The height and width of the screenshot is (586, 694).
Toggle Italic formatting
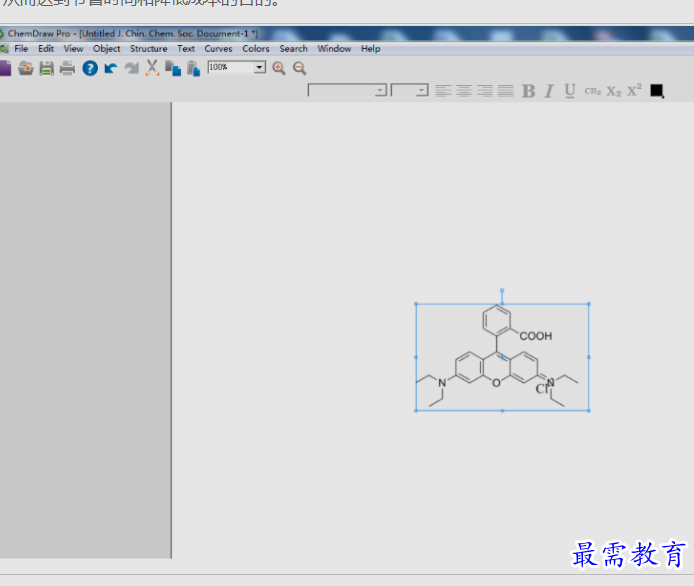point(549,91)
